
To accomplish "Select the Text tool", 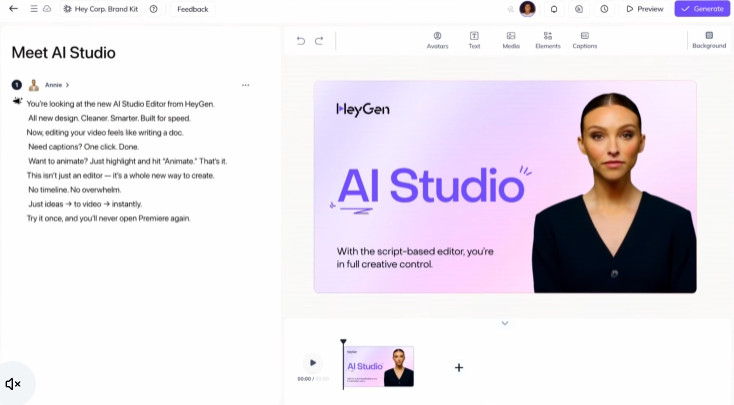I will pyautogui.click(x=474, y=40).
